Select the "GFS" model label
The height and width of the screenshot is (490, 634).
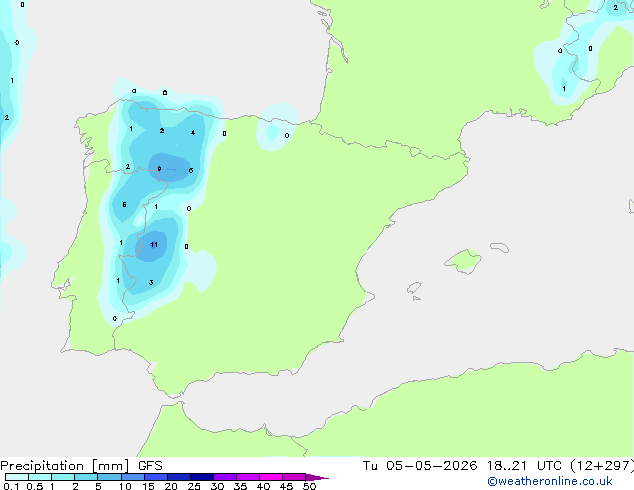tap(150, 466)
